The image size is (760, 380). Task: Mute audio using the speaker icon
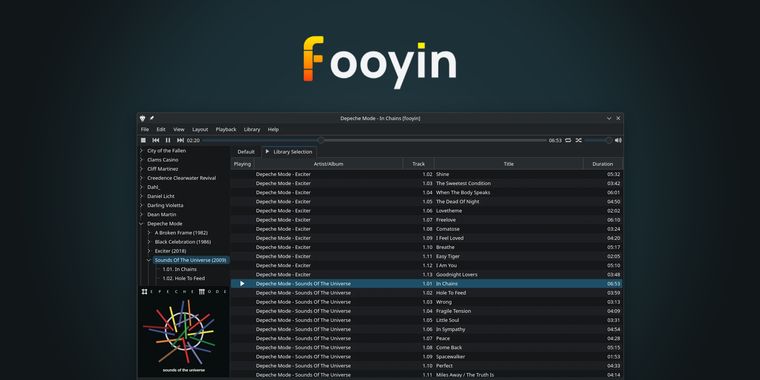pyautogui.click(x=618, y=140)
